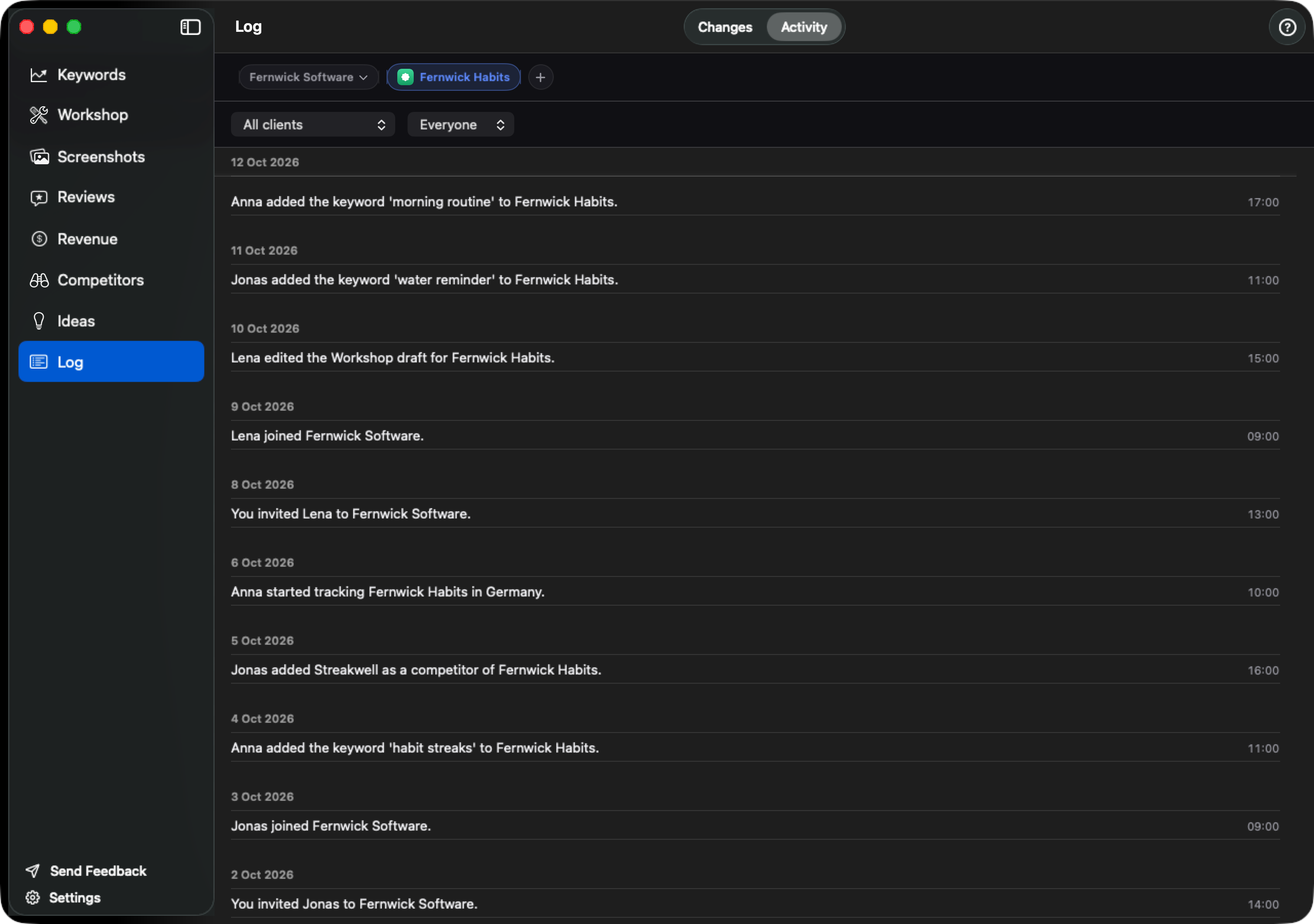
Task: Open Screenshots label in the sidebar
Action: 101,157
